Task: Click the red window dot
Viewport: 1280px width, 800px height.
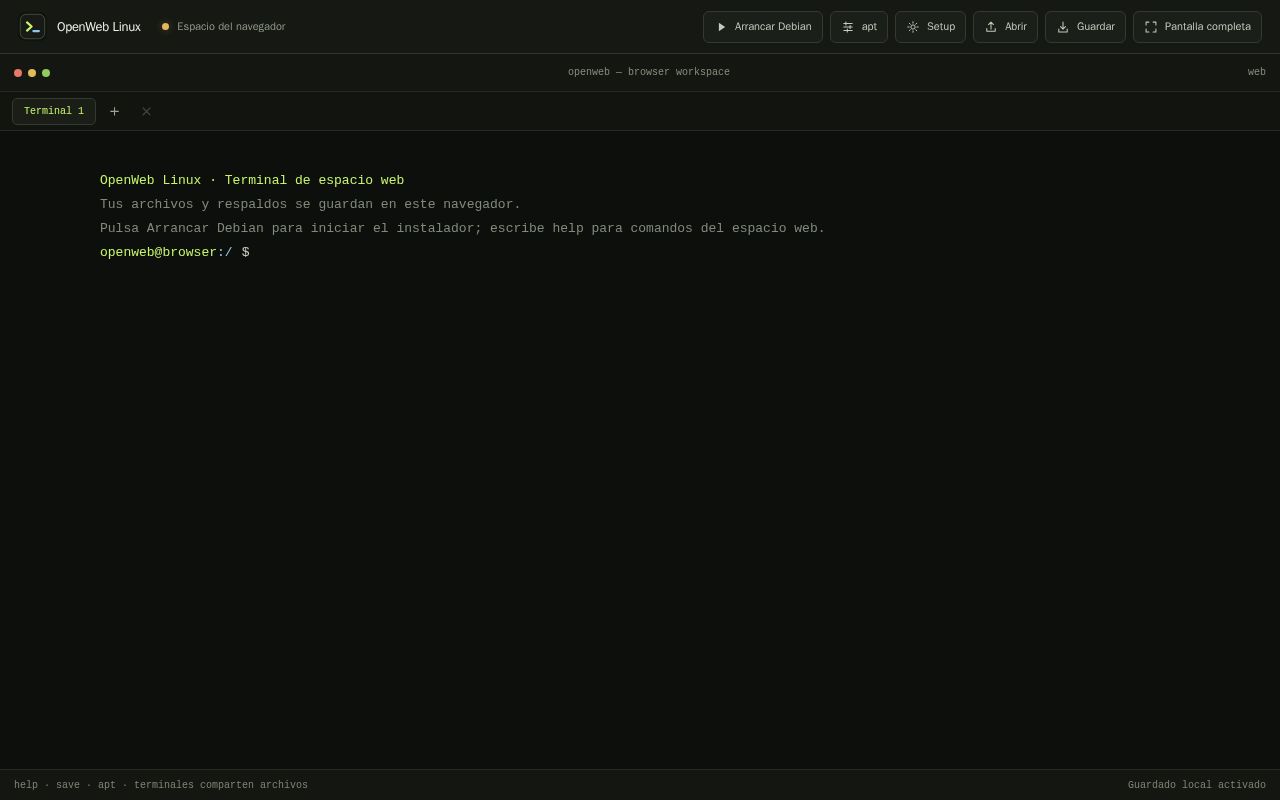Action: pos(18,73)
